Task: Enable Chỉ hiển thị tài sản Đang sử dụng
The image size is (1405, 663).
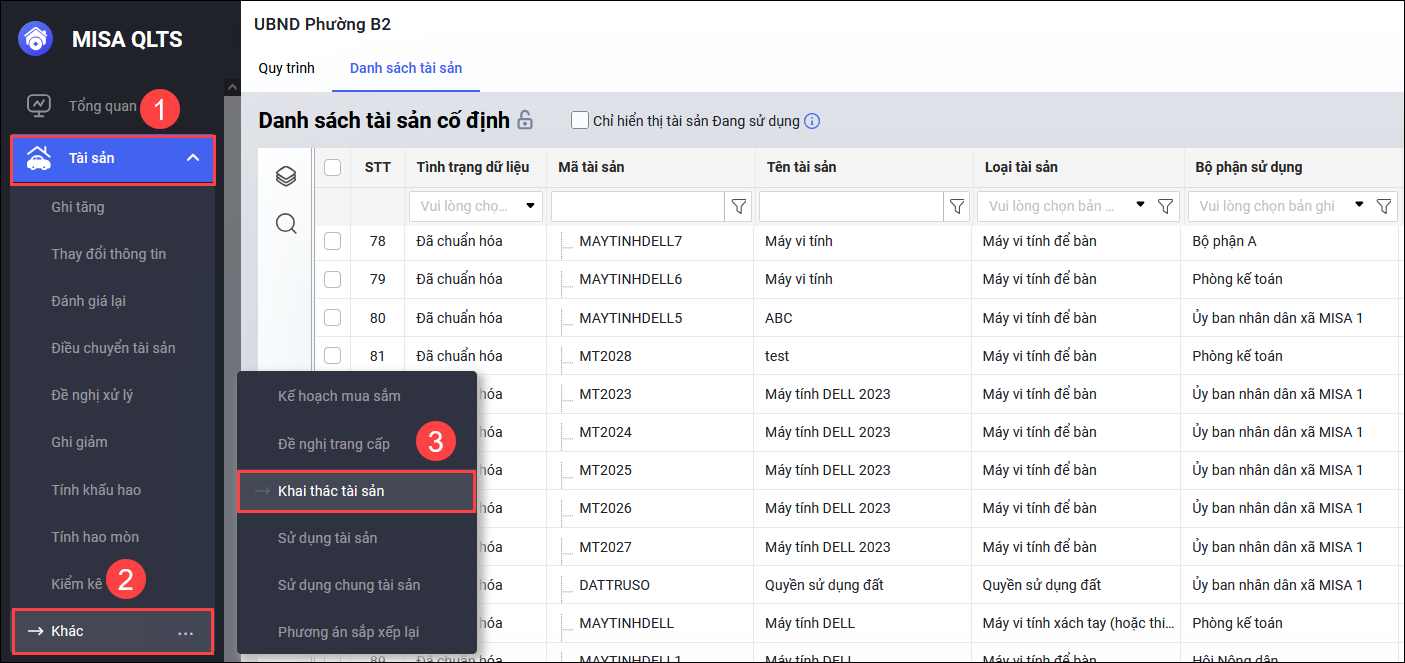Action: (579, 121)
